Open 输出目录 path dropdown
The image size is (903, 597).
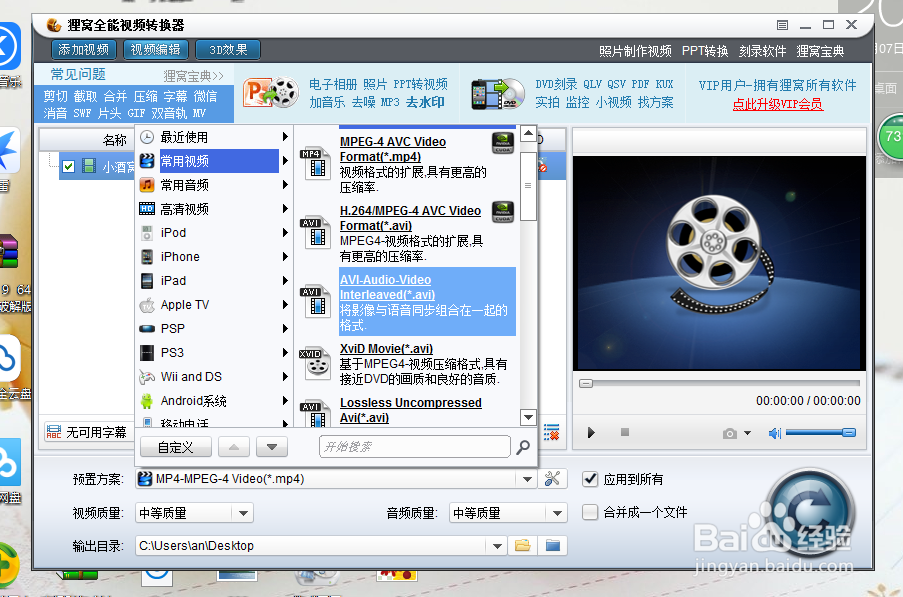497,546
